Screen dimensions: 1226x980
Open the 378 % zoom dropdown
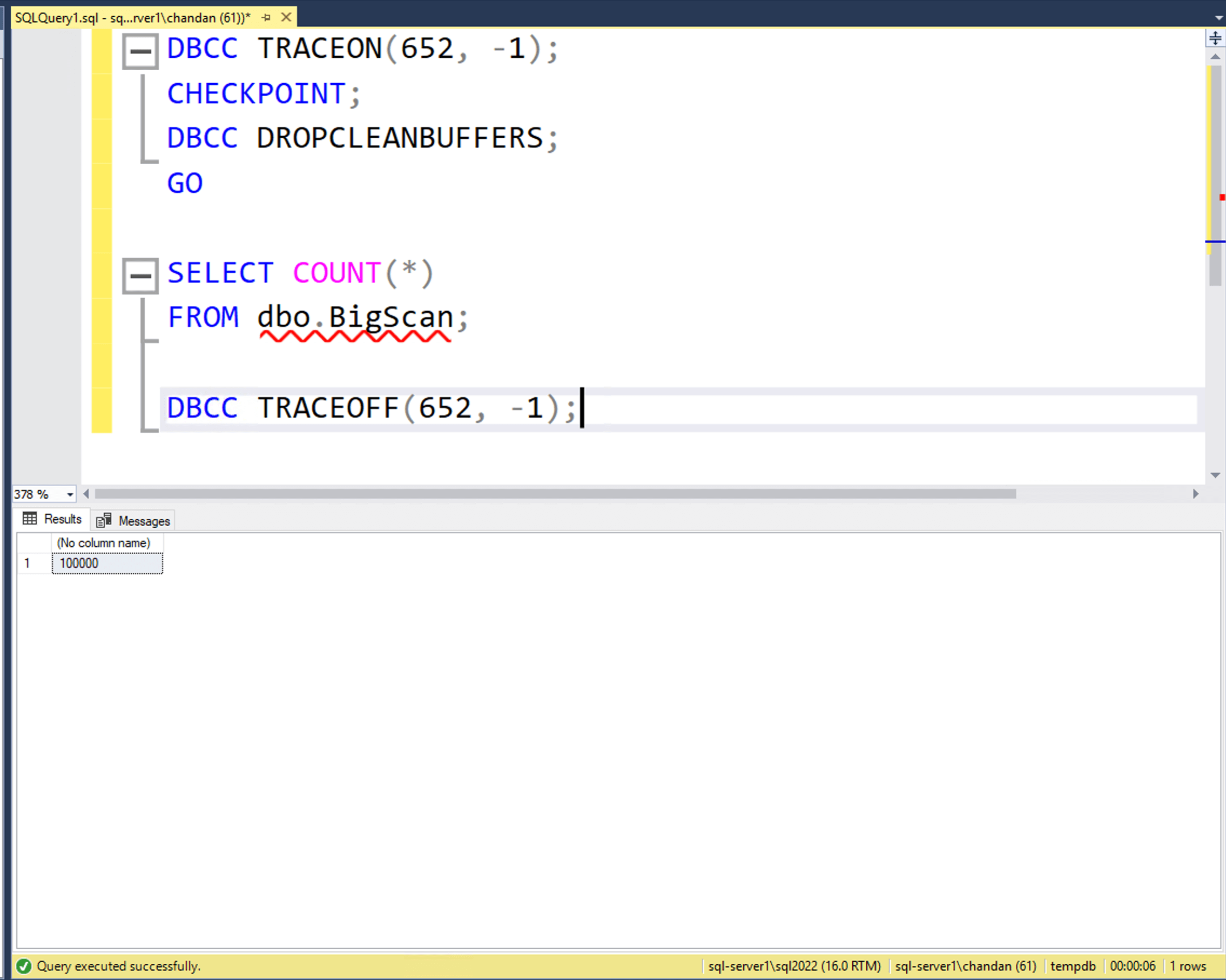pyautogui.click(x=70, y=494)
